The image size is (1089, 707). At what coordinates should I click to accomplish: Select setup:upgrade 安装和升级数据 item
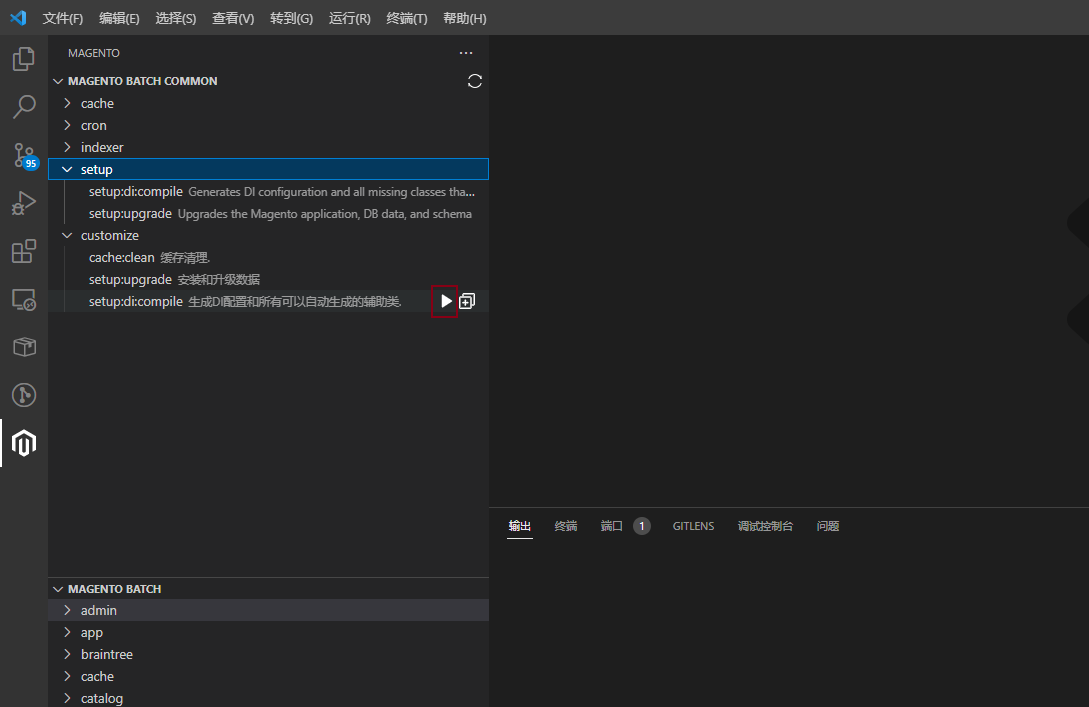point(268,279)
